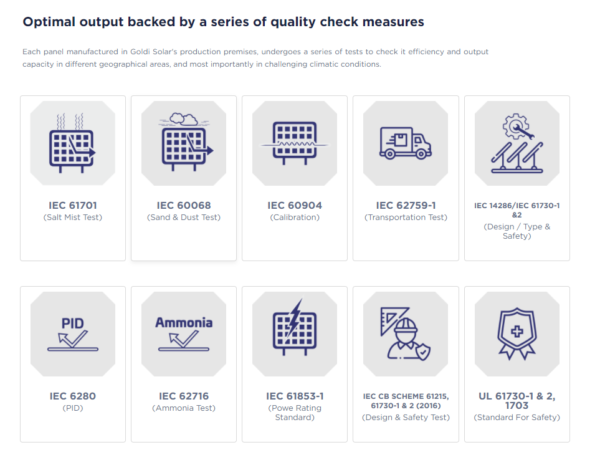Click the IEC 61701 label
Image resolution: width=600 pixels, height=450 pixels.
pyautogui.click(x=73, y=205)
